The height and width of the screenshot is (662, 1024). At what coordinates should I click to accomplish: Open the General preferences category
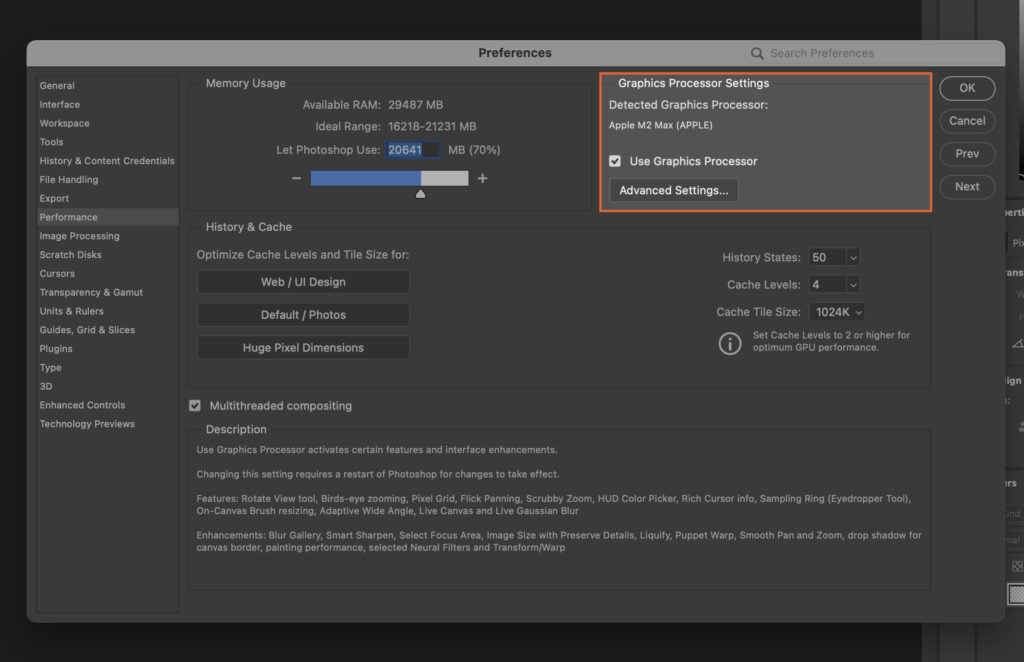point(59,85)
